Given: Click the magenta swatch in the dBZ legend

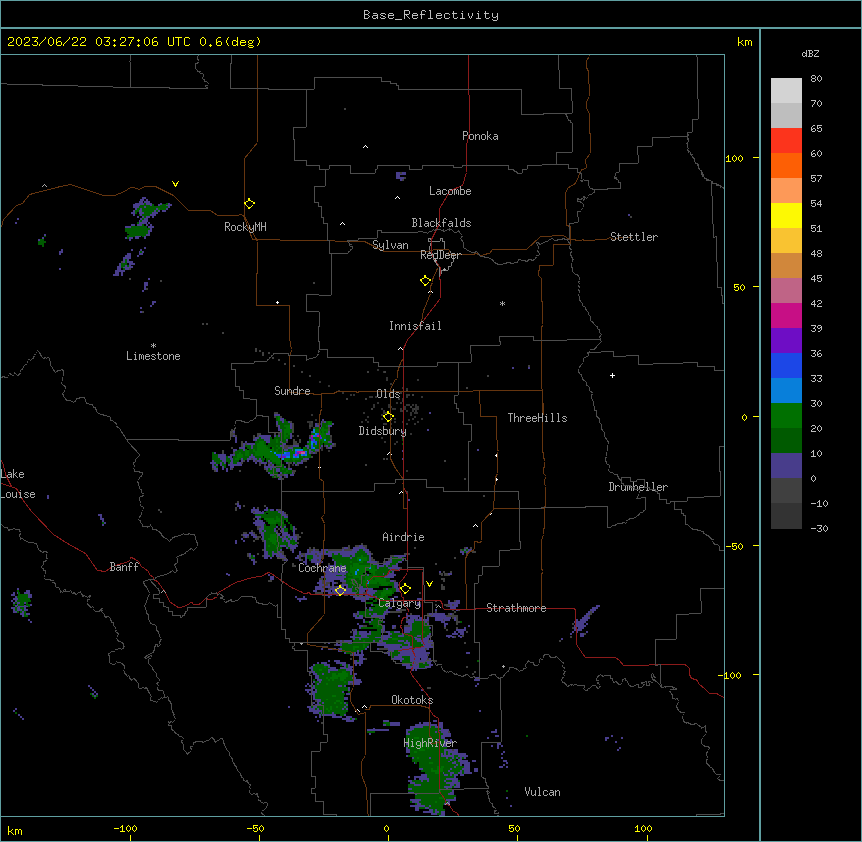Looking at the screenshot, I should pyautogui.click(x=786, y=315).
